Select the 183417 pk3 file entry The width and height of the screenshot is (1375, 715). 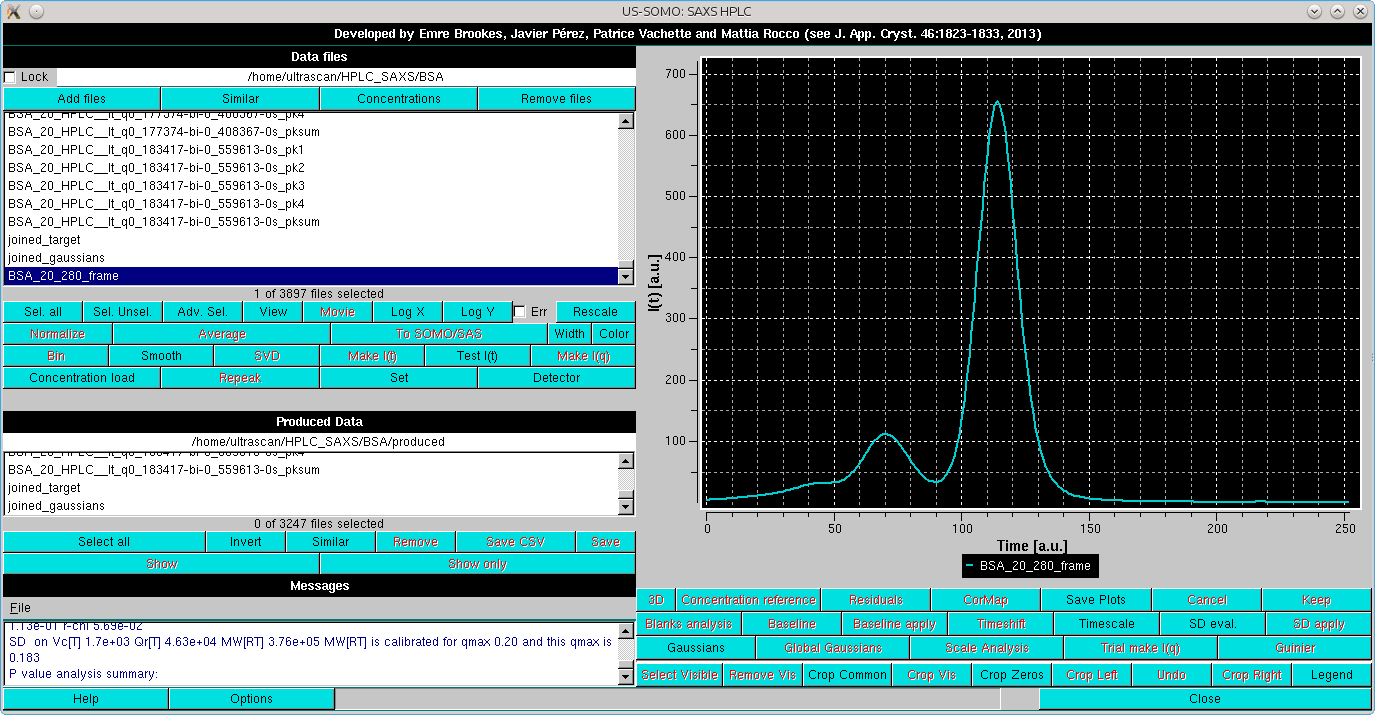click(x=310, y=186)
